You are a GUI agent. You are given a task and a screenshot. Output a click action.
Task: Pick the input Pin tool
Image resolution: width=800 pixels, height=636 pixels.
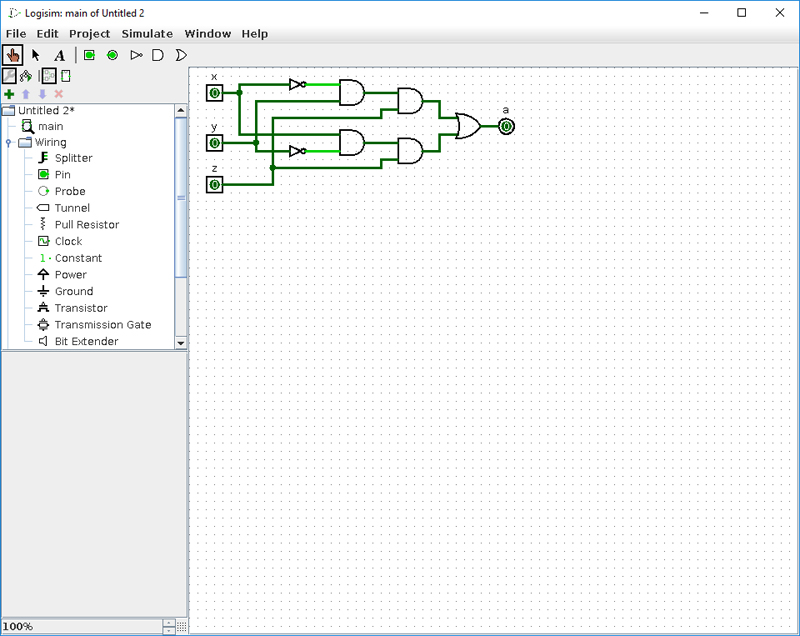(88, 55)
